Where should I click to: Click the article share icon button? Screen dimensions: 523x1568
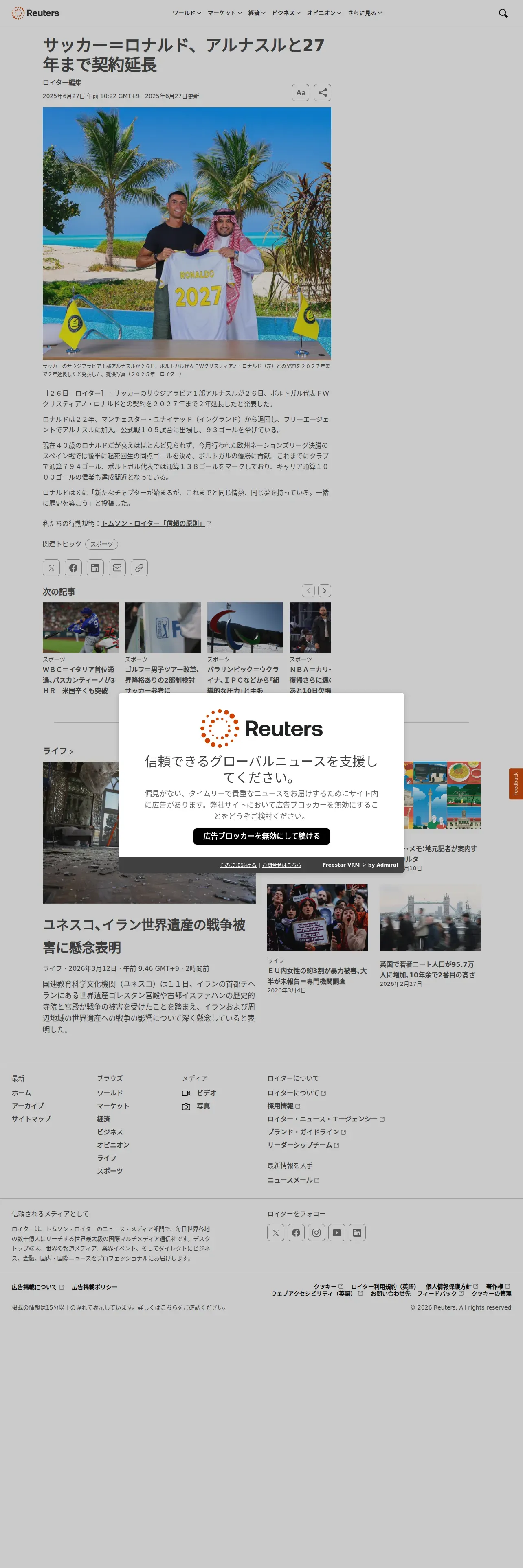coord(323,92)
